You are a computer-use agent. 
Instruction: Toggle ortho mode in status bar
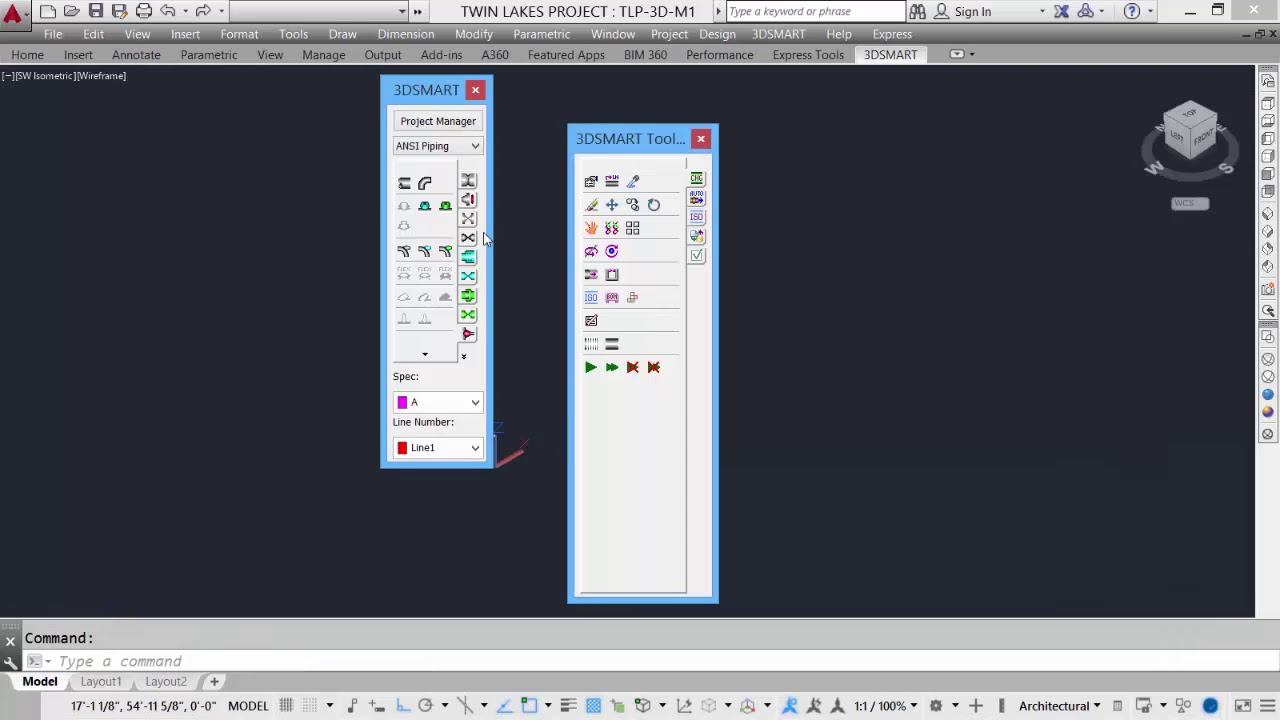[402, 706]
